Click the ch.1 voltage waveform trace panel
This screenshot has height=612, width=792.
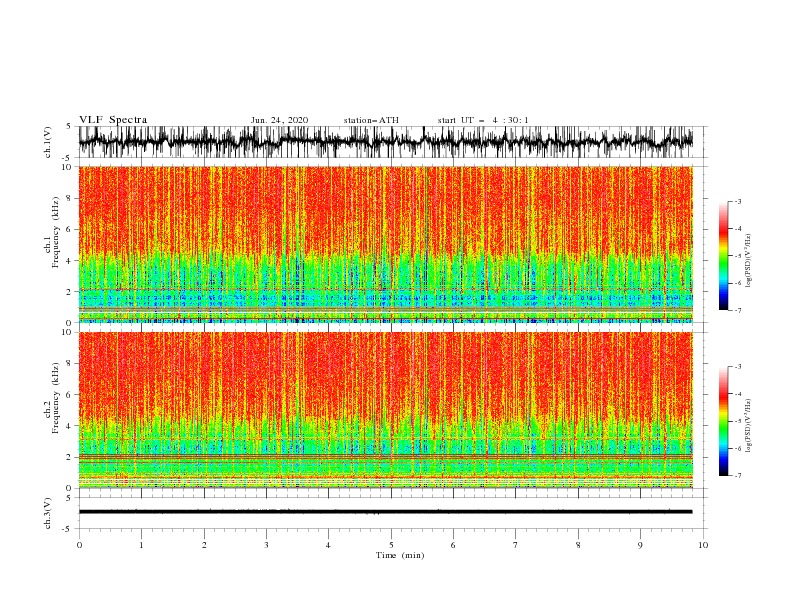pos(386,142)
